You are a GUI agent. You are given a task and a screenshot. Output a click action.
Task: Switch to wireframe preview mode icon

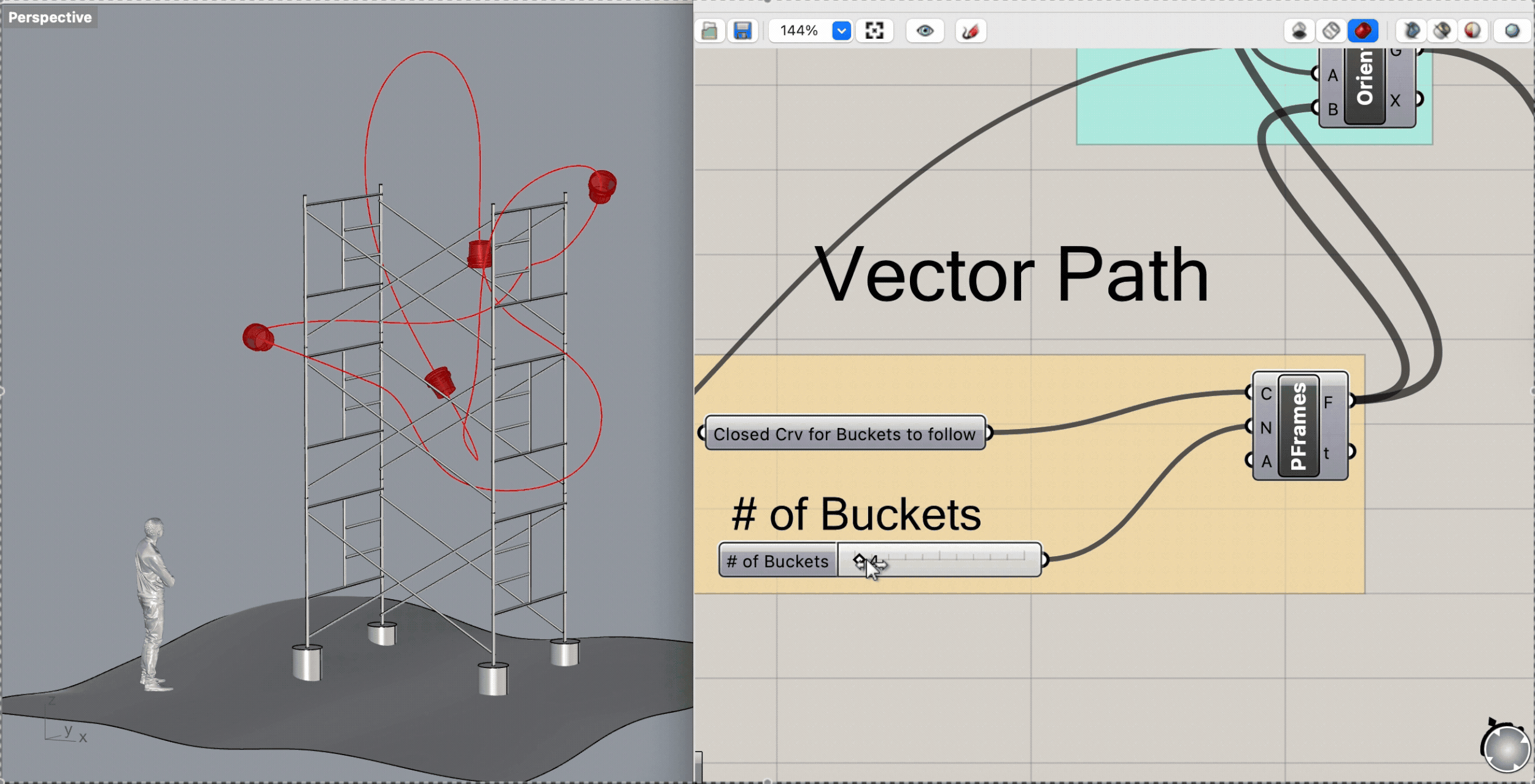pyautogui.click(x=1331, y=31)
